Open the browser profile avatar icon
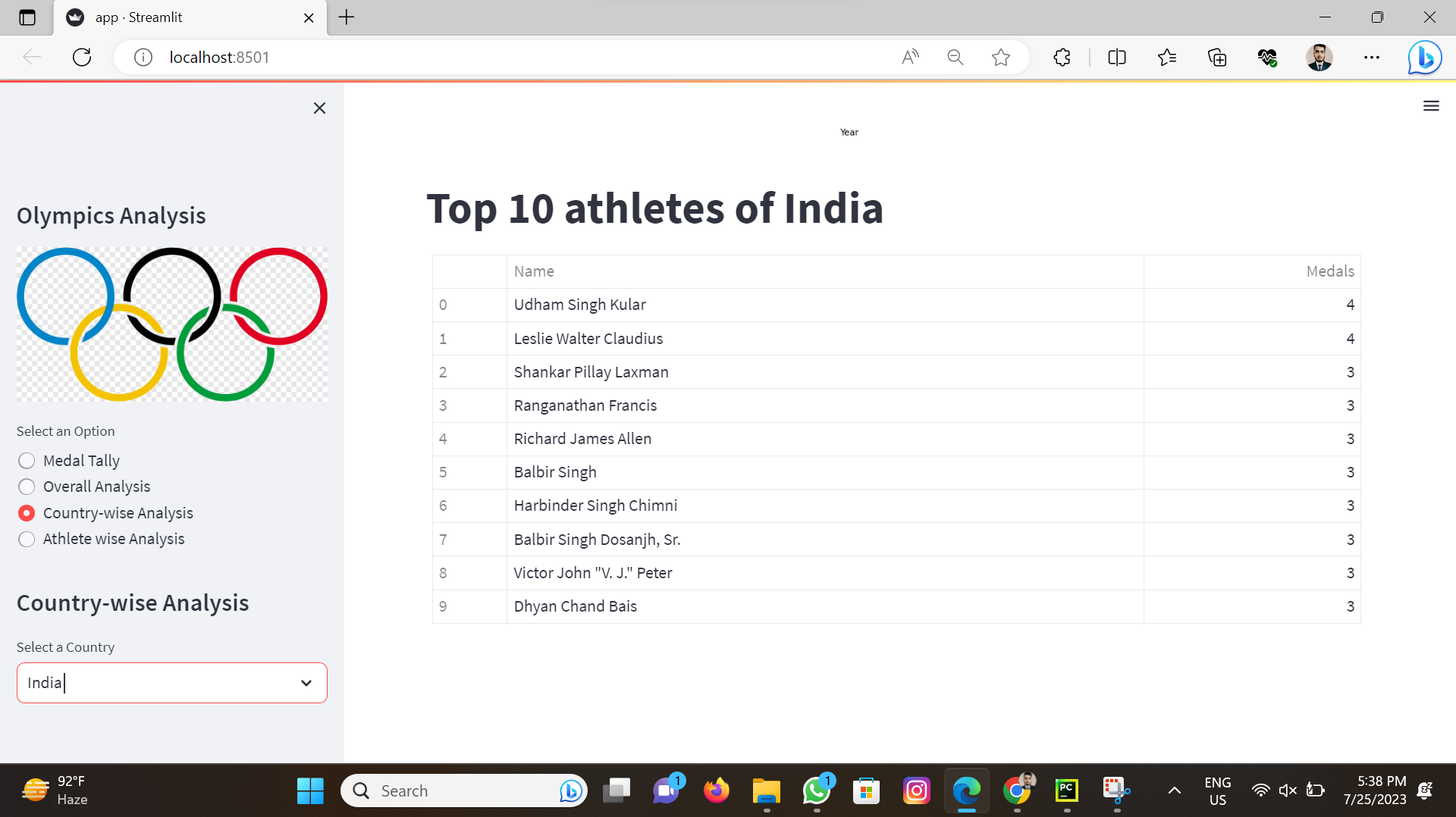 click(1320, 57)
